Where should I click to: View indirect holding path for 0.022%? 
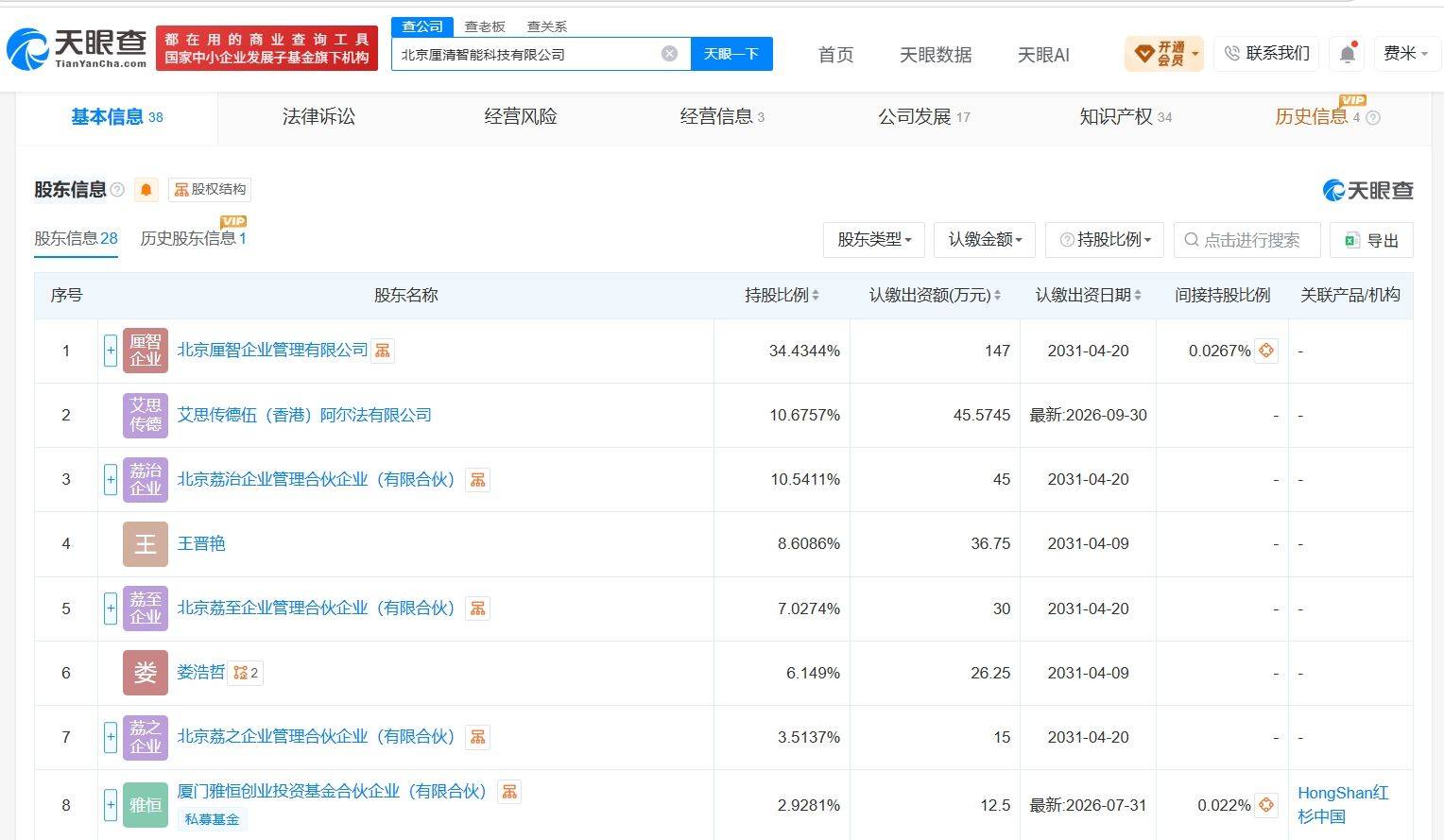(x=1266, y=805)
